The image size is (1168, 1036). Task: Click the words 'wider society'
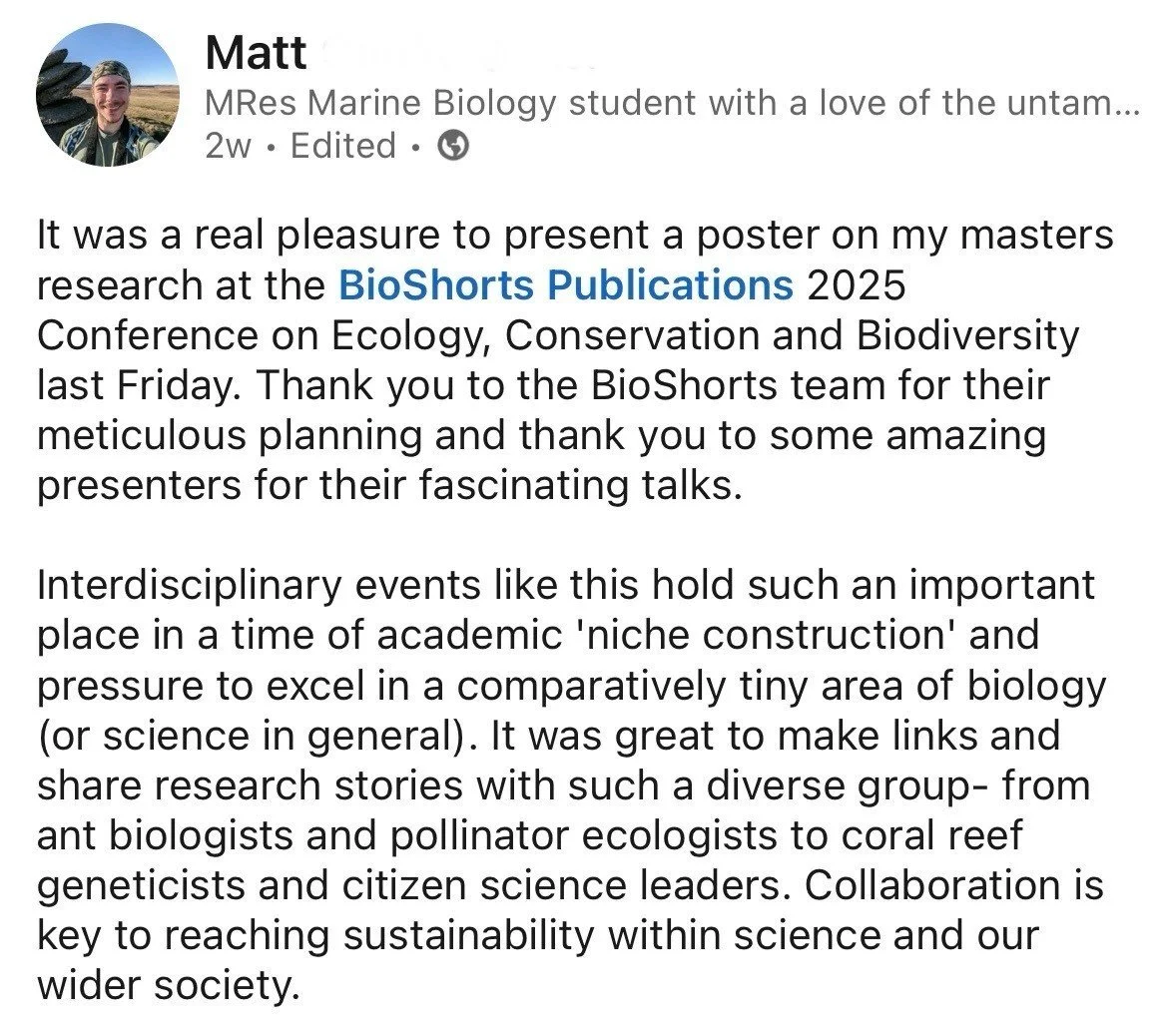[168, 985]
